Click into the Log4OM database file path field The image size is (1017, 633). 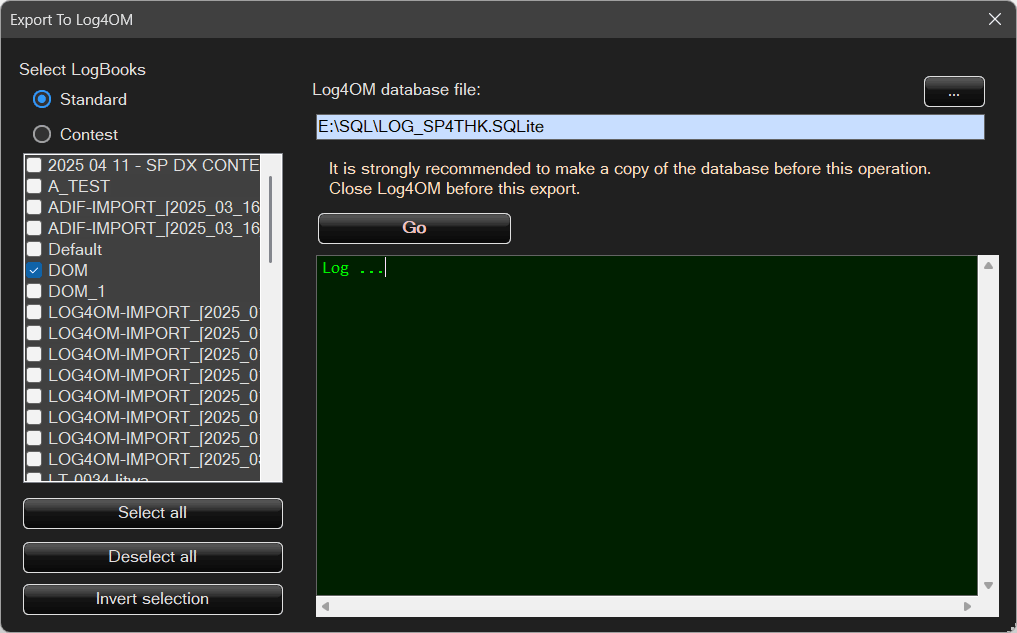coord(650,127)
